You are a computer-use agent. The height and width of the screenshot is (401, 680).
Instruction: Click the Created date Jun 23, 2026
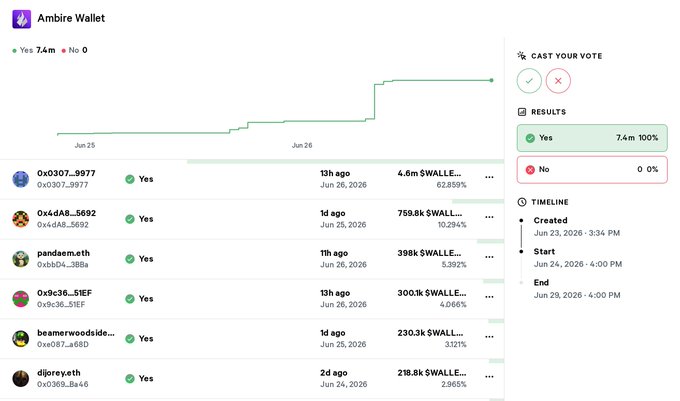(x=577, y=233)
